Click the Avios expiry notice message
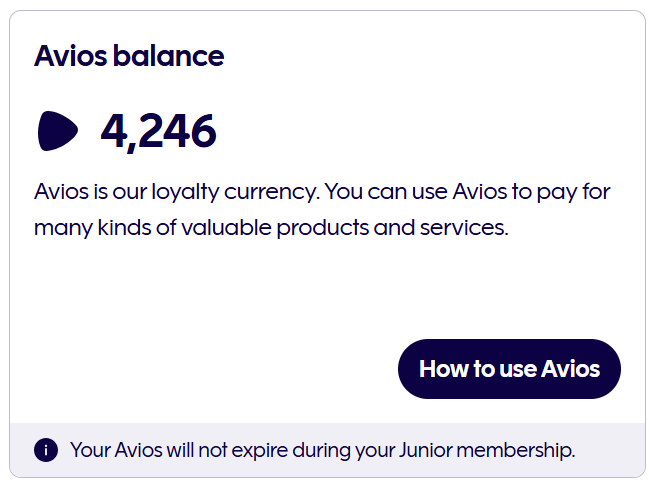This screenshot has height=483, width=649. point(322,450)
